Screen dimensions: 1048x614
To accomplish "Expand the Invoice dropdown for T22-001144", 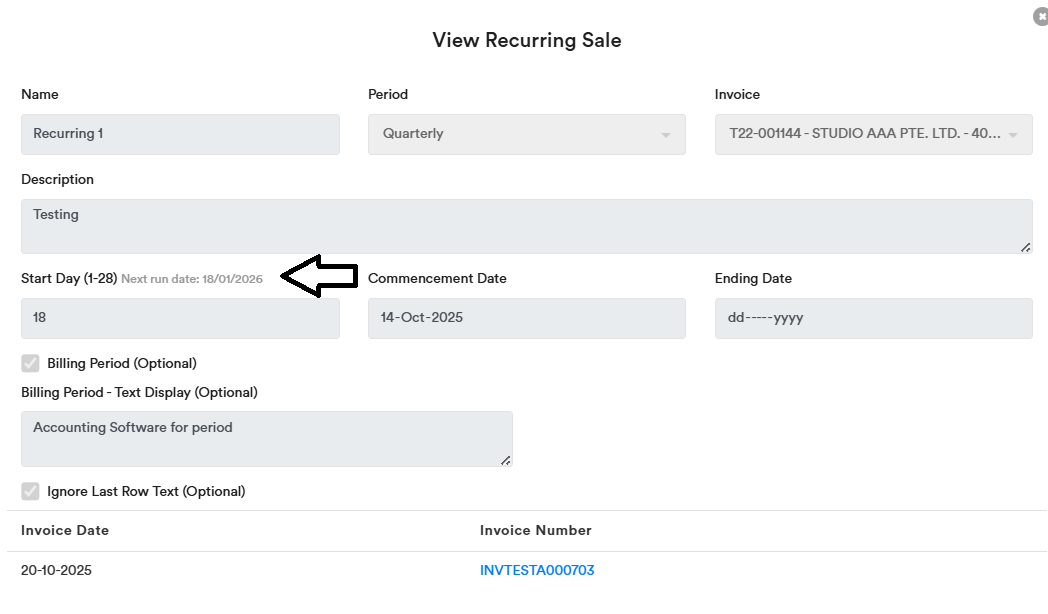I will (873, 134).
